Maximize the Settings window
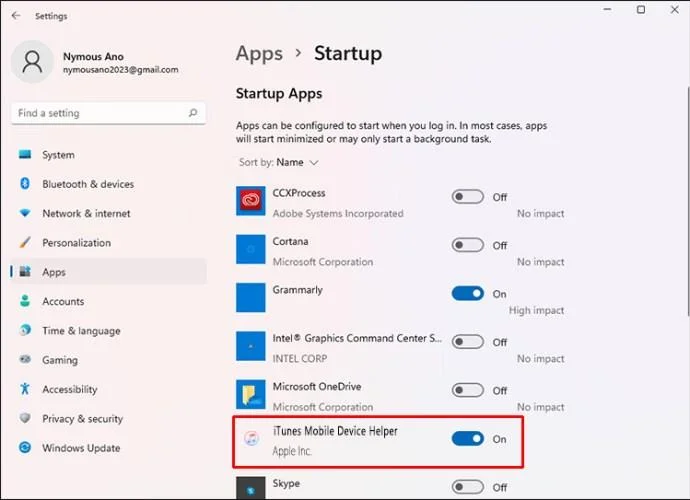 pos(641,9)
